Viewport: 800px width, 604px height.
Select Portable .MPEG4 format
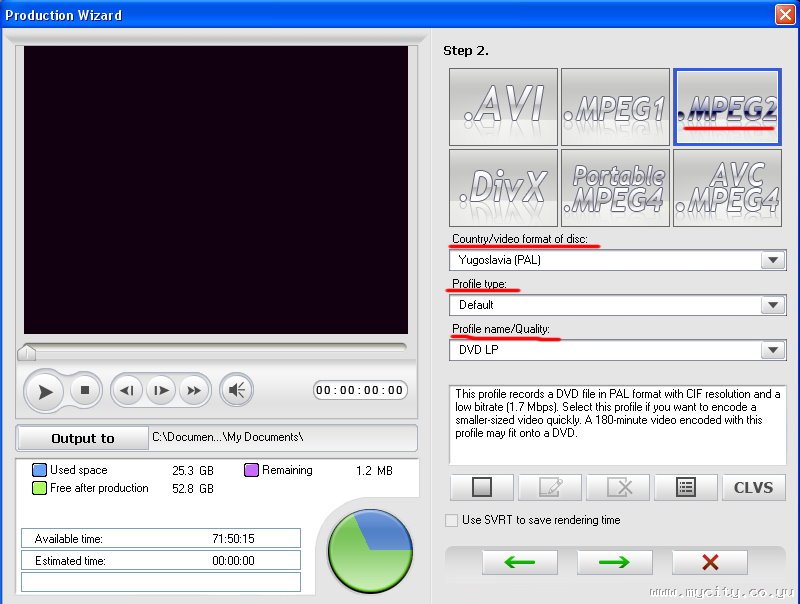point(615,187)
